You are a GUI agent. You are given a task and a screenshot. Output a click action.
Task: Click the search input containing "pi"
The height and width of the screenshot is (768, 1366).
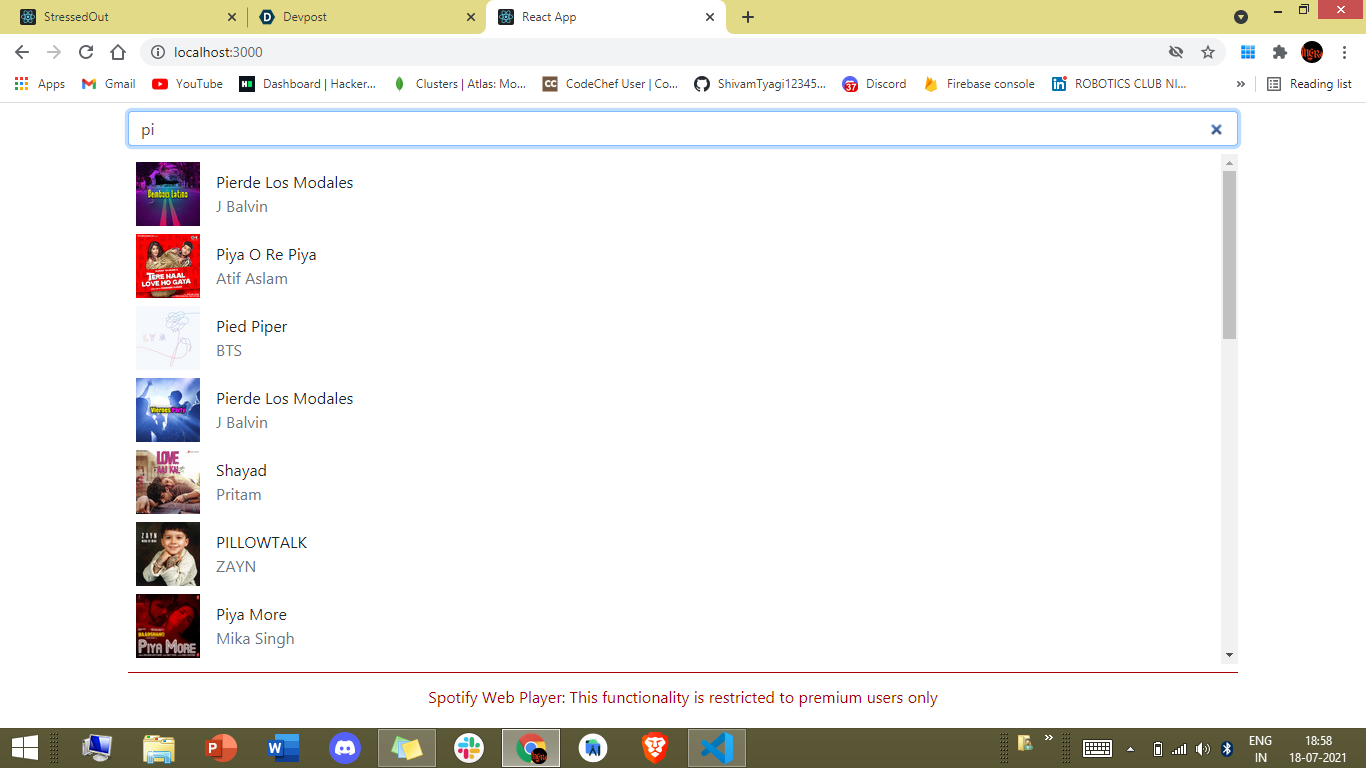tap(683, 129)
